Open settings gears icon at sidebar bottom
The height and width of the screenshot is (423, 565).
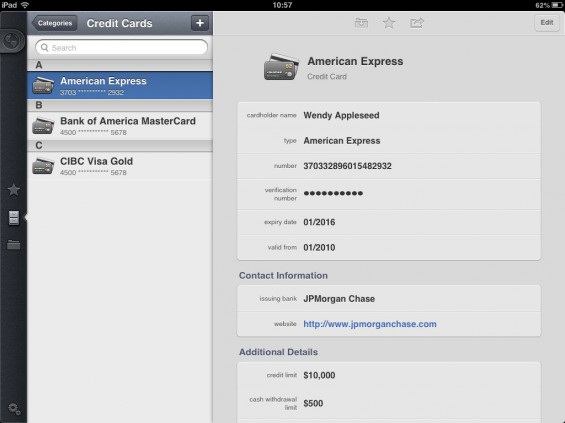click(14, 409)
